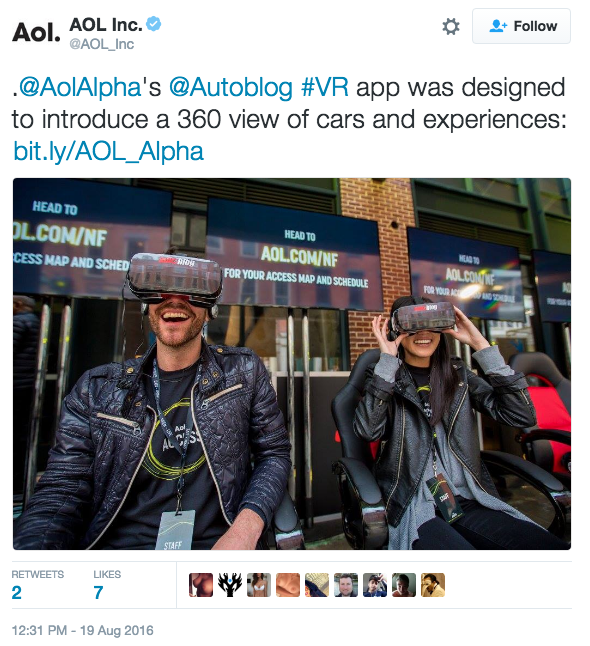
Task: View the 2 retweets count
Action: coord(16,593)
